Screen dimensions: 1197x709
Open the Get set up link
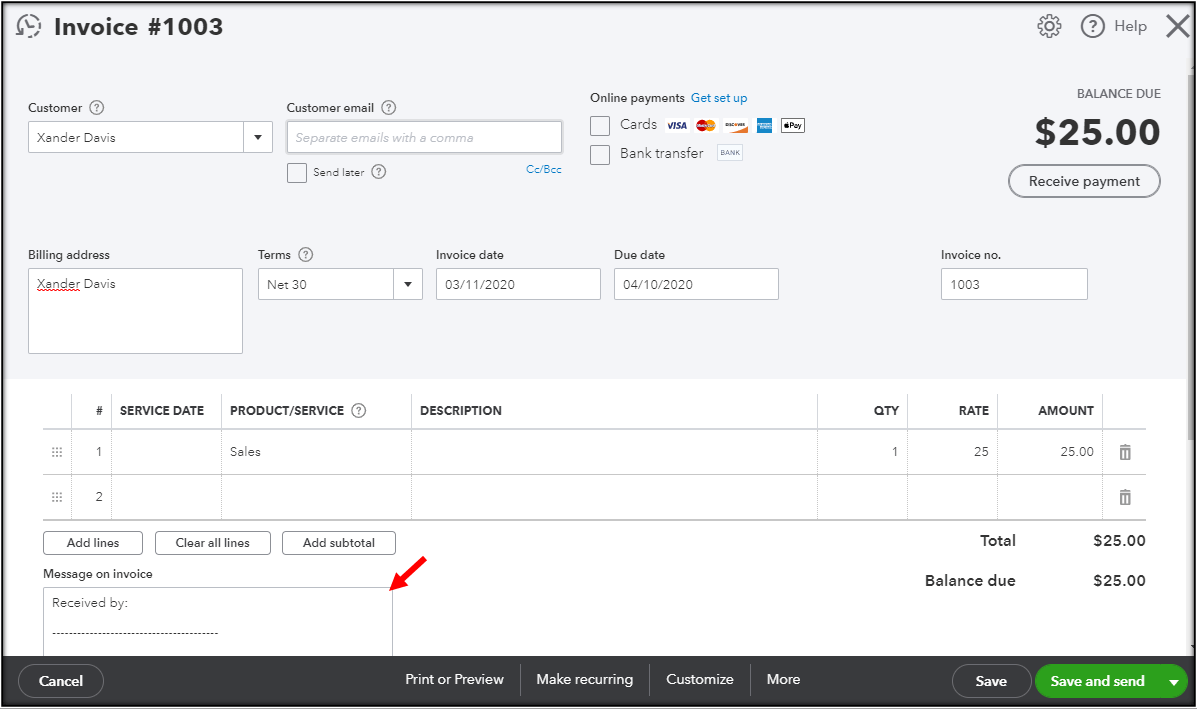coord(719,98)
